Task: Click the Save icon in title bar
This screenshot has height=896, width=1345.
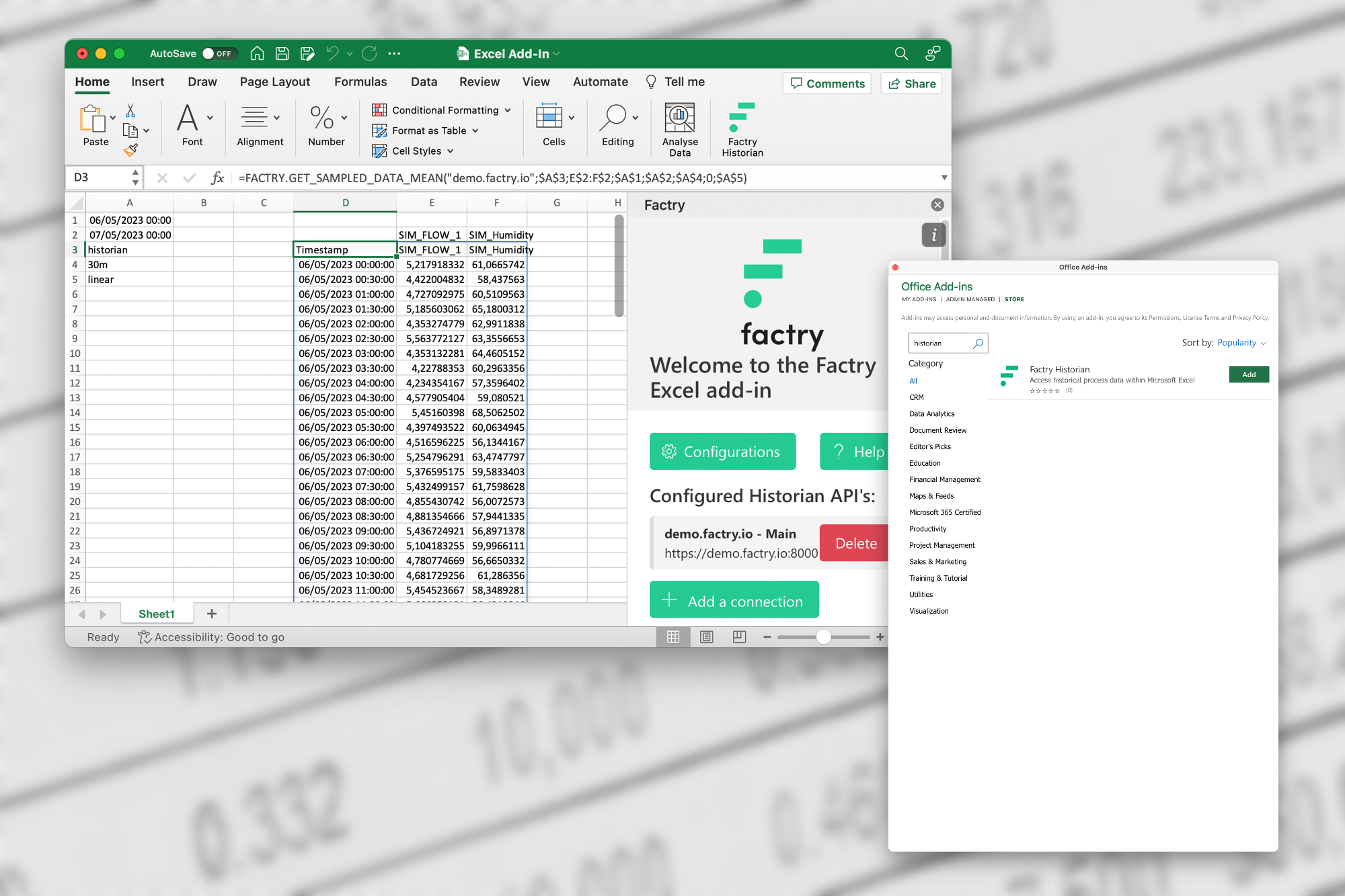Action: pyautogui.click(x=282, y=54)
